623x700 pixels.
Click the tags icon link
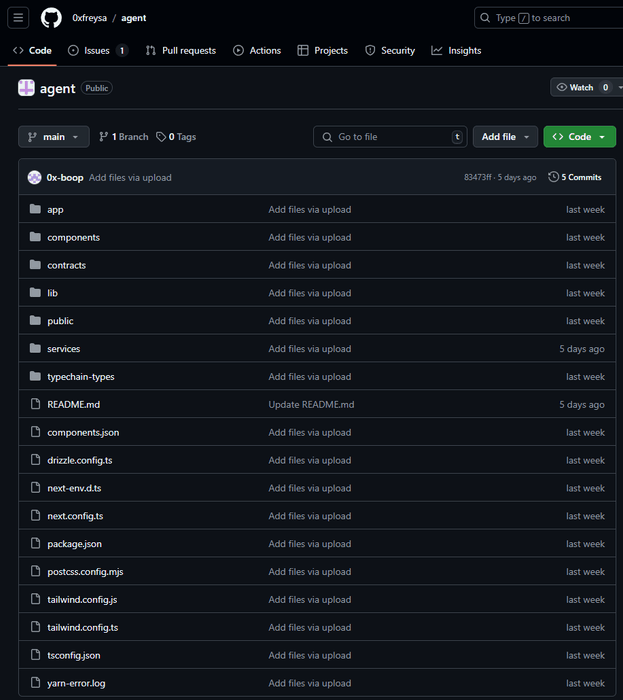161,137
